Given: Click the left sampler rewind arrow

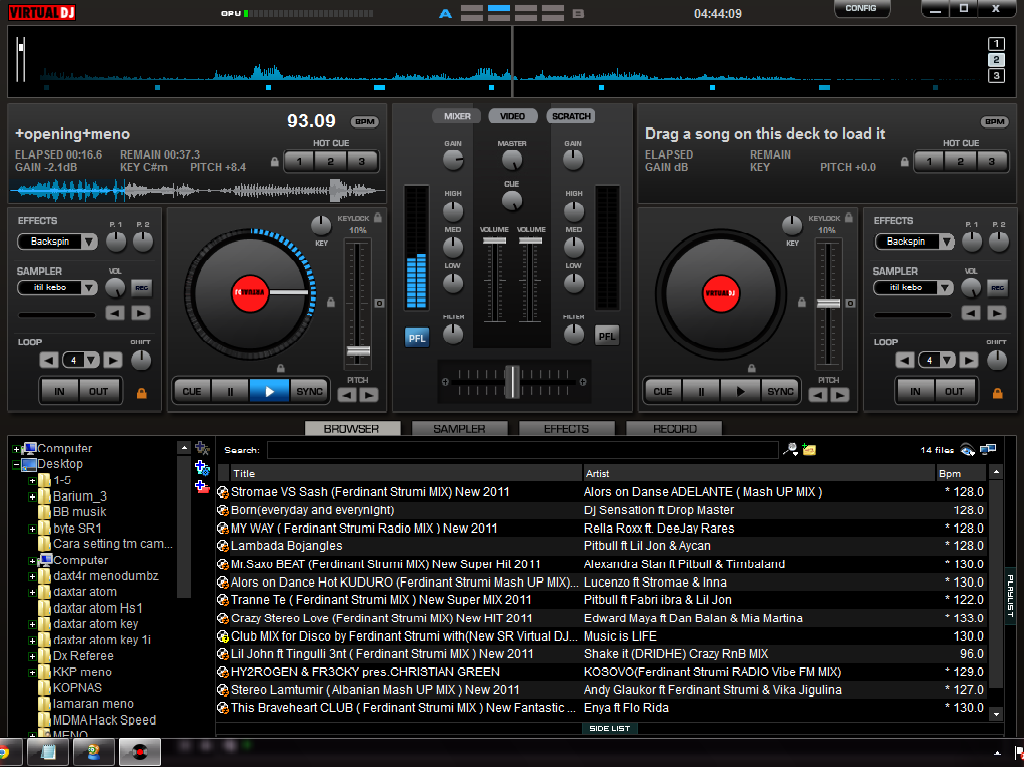Looking at the screenshot, I should [115, 313].
